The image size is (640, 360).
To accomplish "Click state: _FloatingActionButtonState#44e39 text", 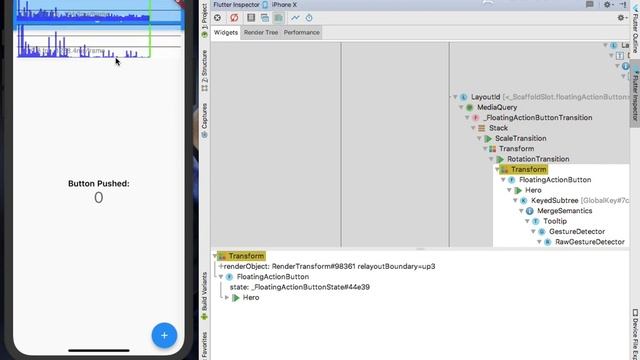I will 300,287.
